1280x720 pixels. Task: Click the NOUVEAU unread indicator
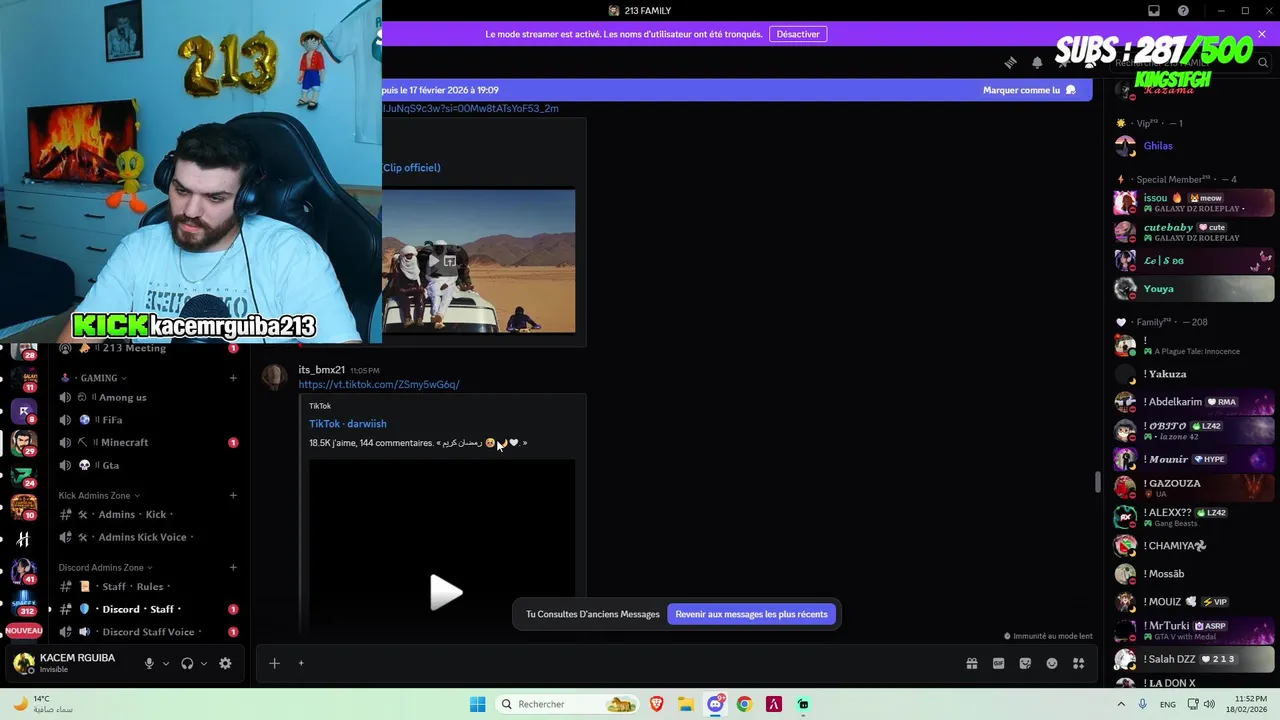tap(23, 631)
